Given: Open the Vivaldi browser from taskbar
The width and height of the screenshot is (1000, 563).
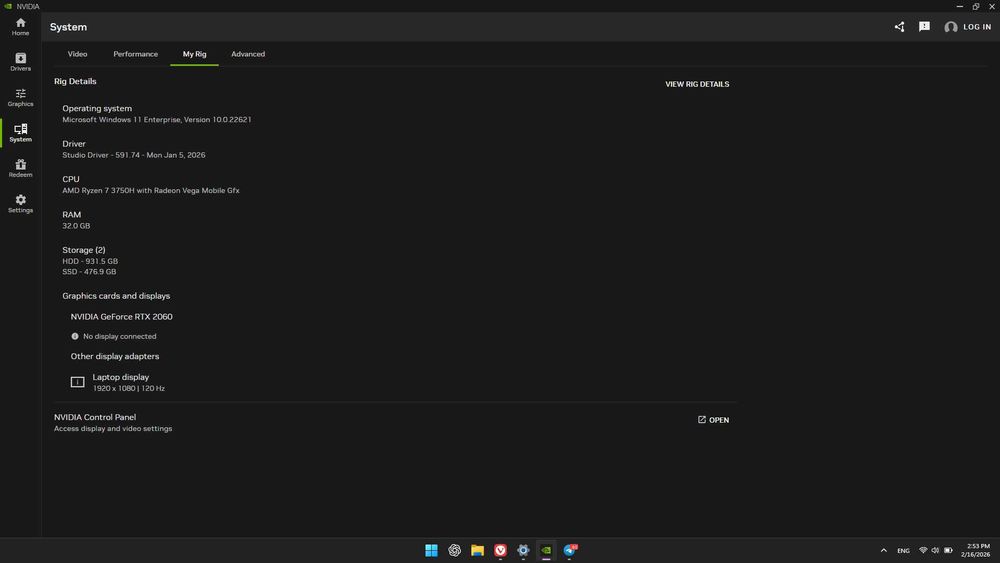Looking at the screenshot, I should 501,550.
